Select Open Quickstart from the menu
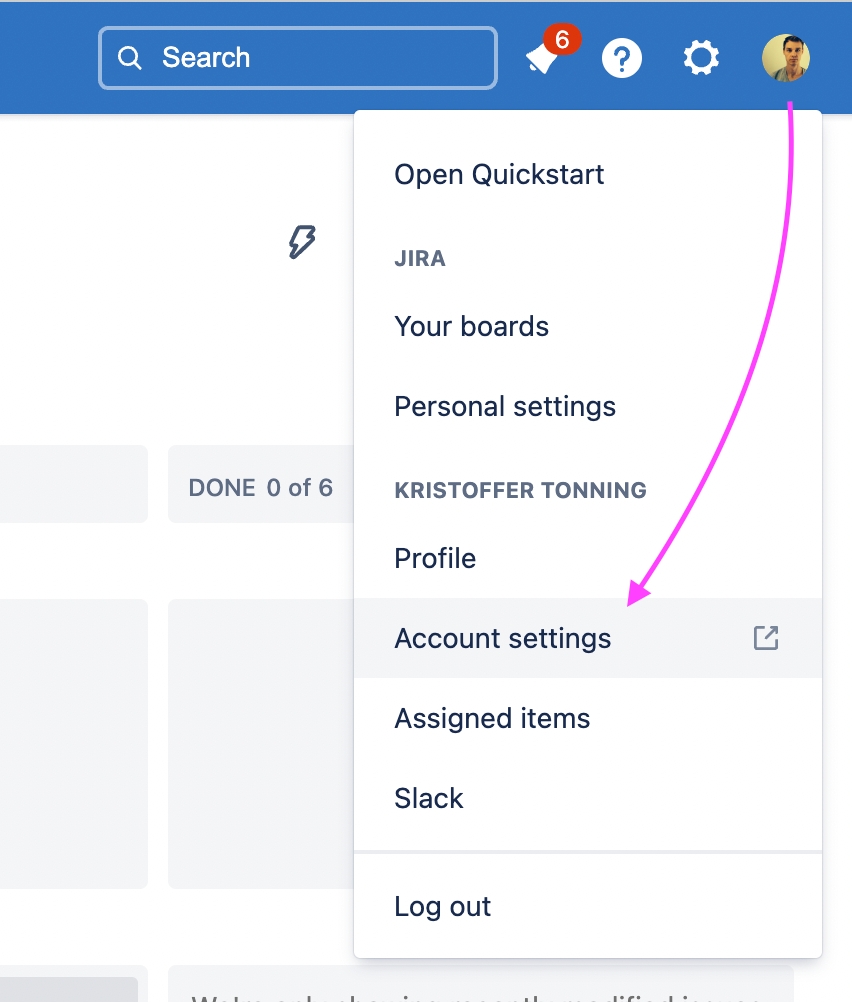 pos(499,174)
